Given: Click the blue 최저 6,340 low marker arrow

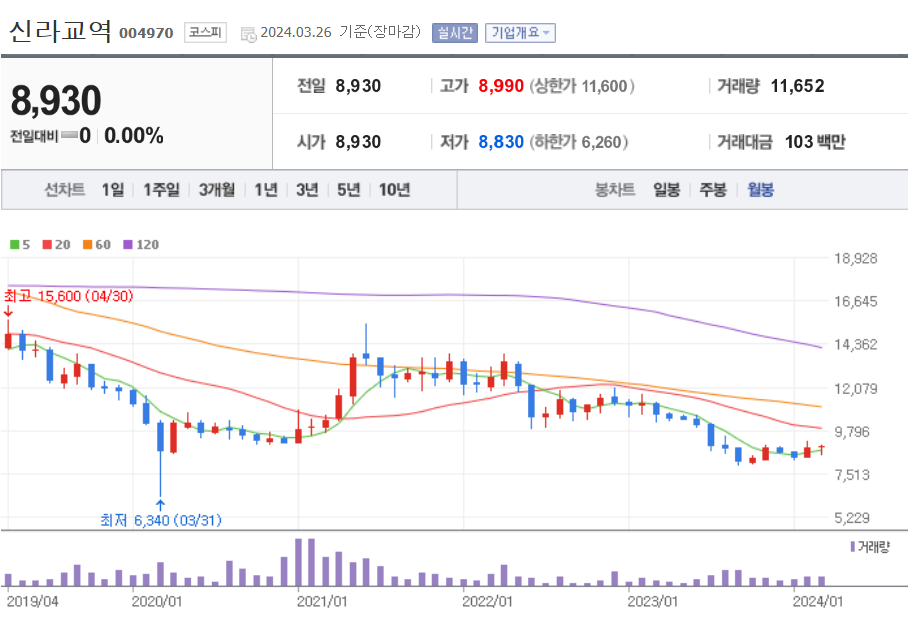Looking at the screenshot, I should 160,504.
